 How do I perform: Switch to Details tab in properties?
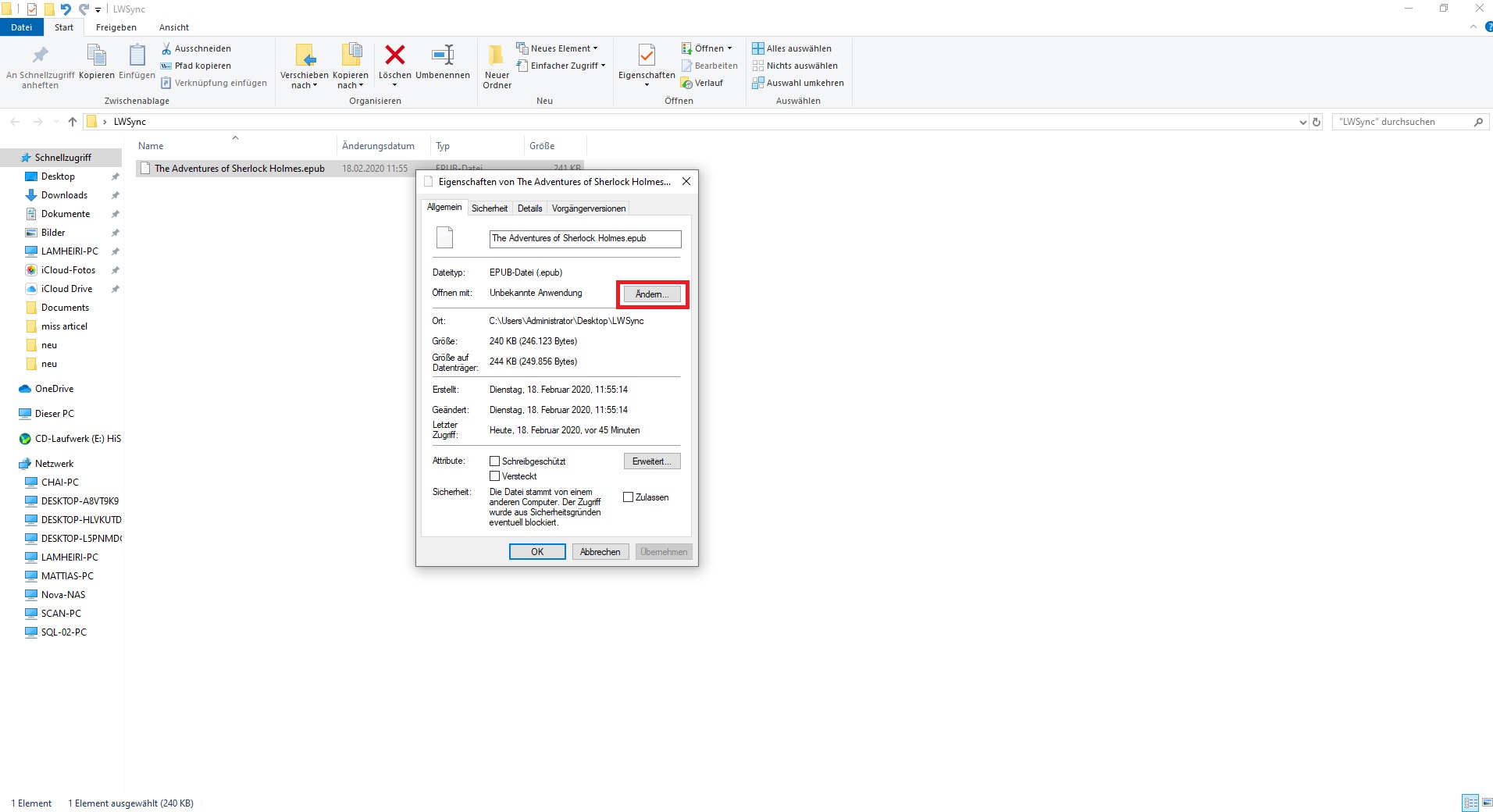point(529,208)
